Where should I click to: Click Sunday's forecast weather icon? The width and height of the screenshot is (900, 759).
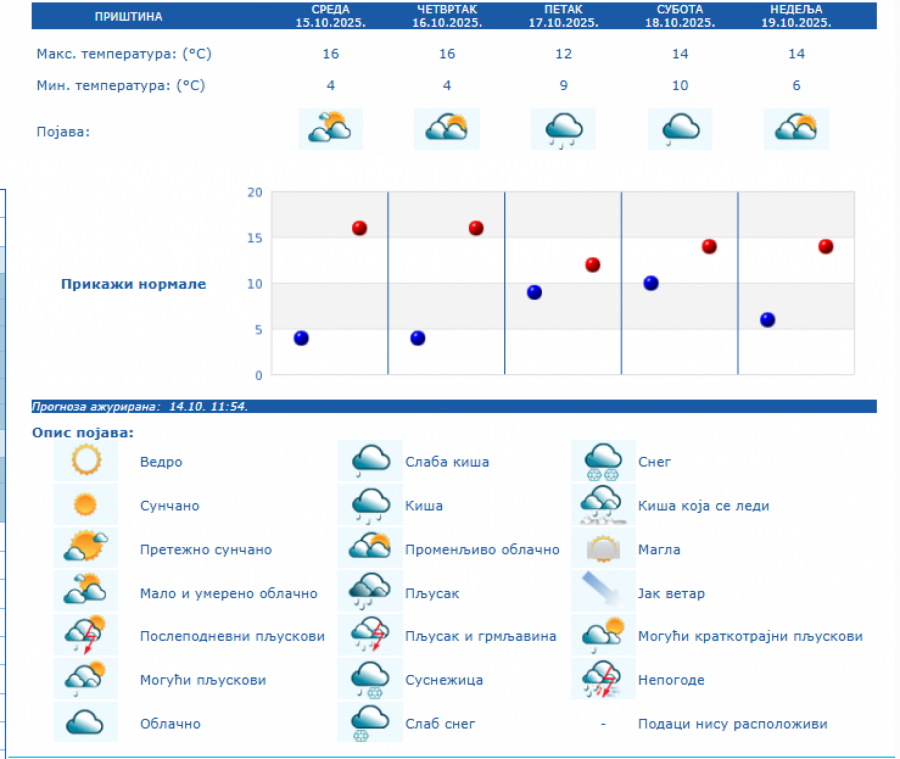pos(796,129)
